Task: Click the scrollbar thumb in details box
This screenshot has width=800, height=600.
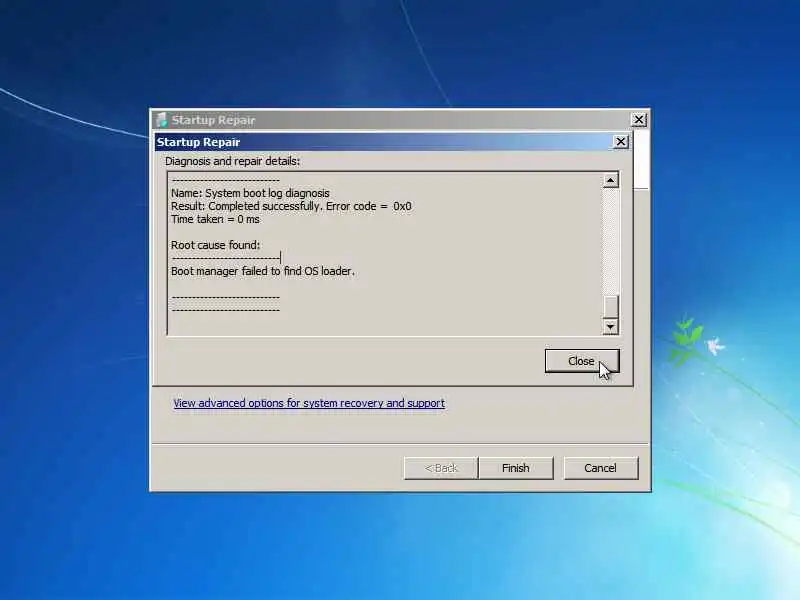Action: (610, 306)
